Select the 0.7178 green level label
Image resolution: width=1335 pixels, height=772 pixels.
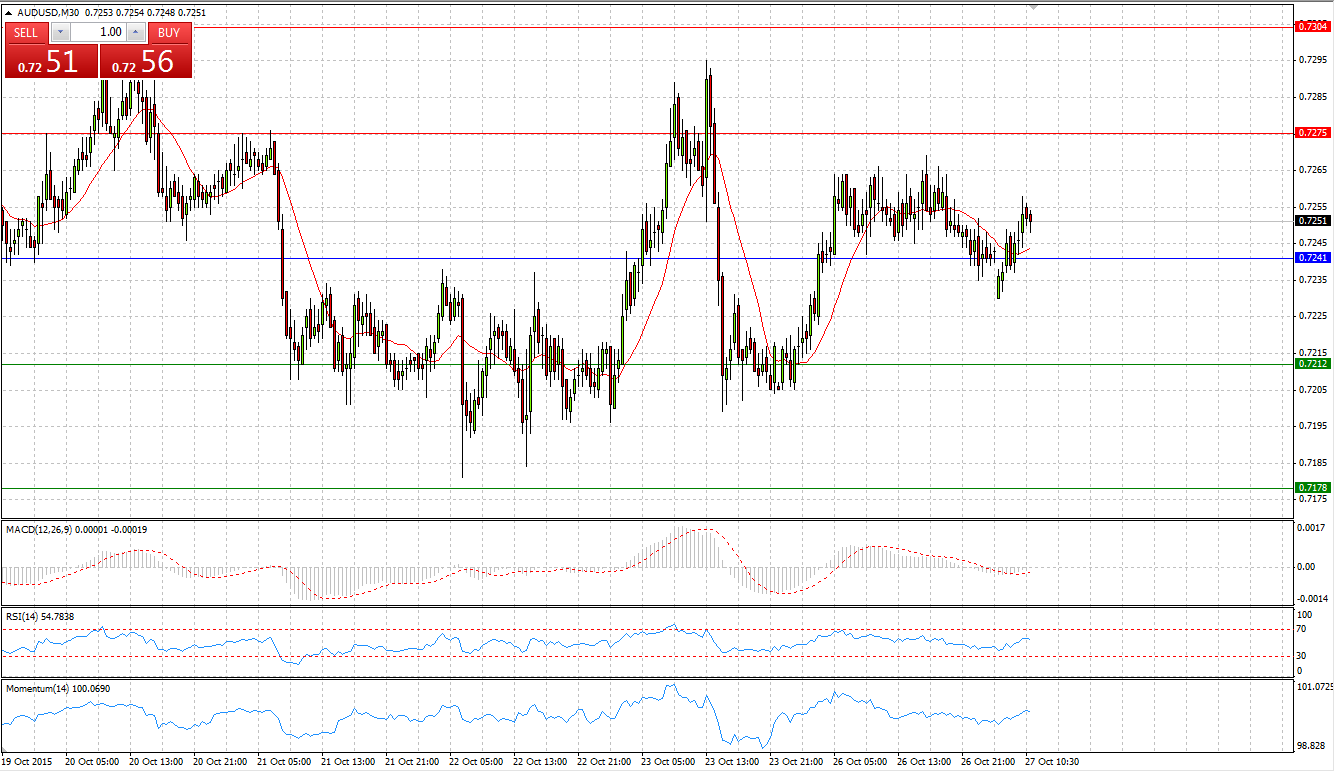pos(1312,487)
